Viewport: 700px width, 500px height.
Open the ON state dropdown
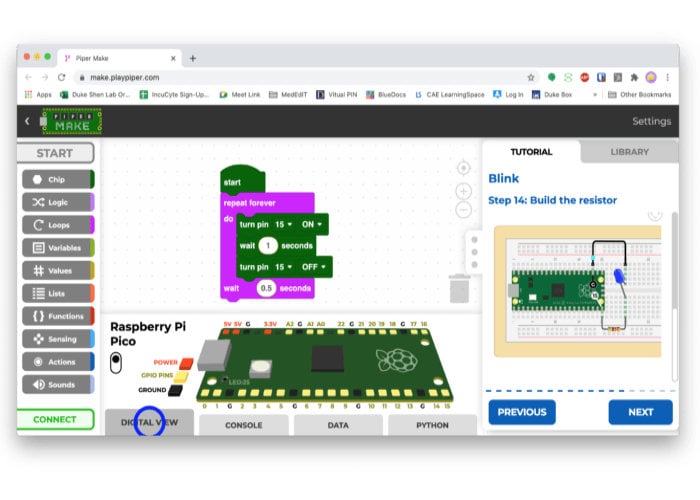[x=312, y=224]
